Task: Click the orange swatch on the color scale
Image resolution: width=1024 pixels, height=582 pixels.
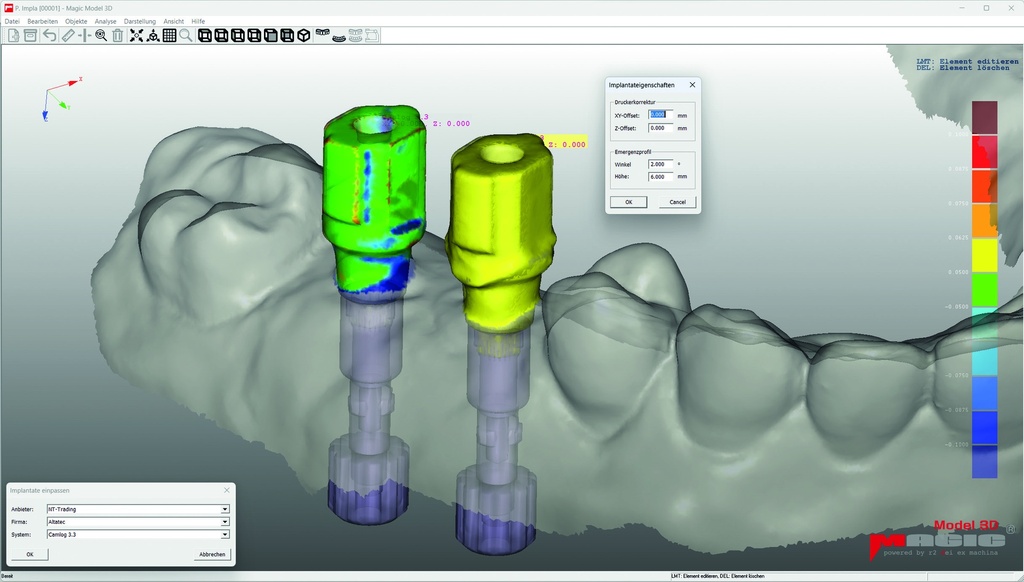Action: [984, 221]
